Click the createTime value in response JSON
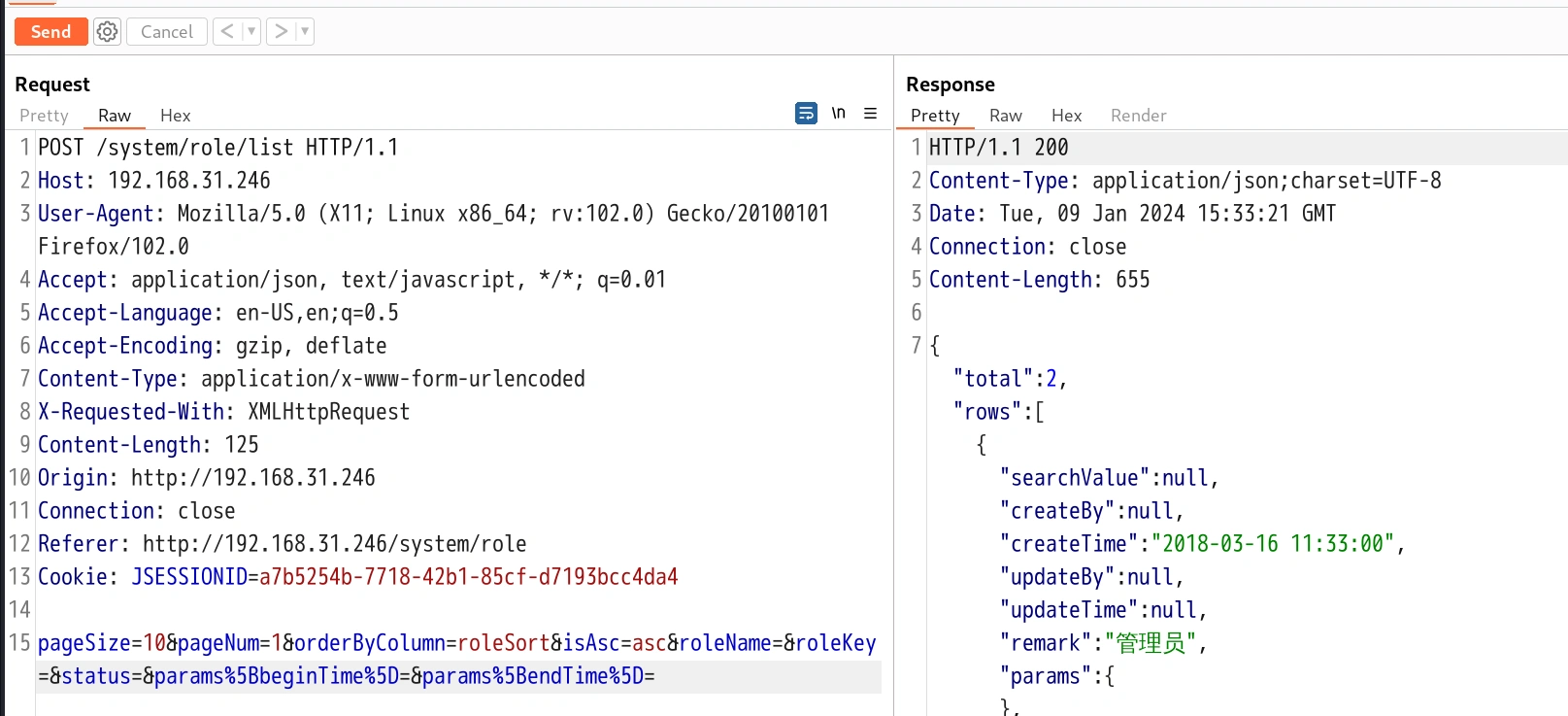The width and height of the screenshot is (1568, 716). [x=1273, y=544]
